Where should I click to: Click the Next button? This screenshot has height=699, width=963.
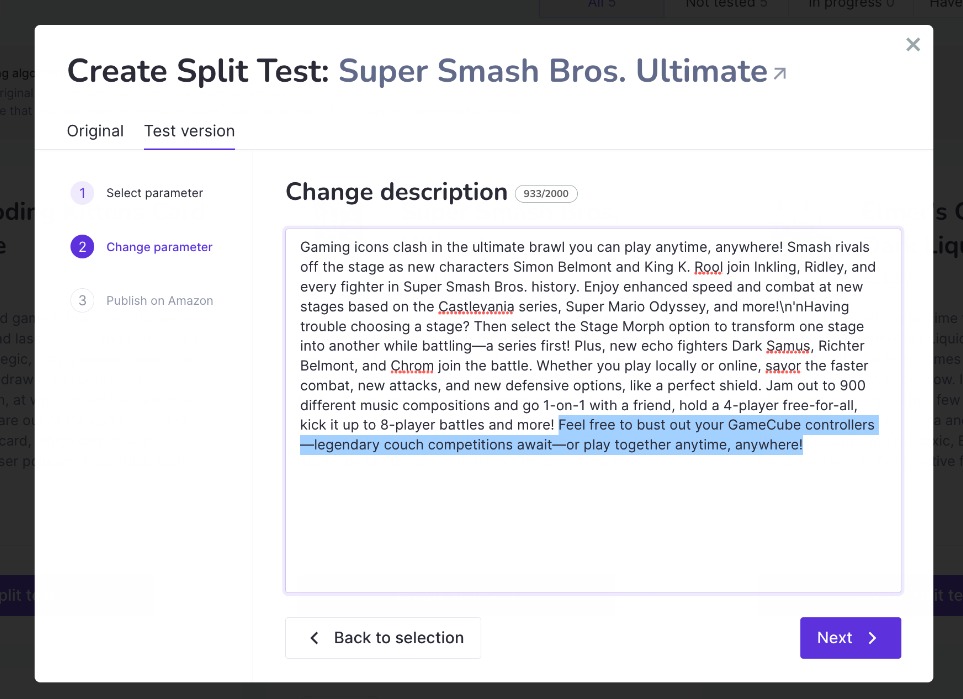coord(850,638)
